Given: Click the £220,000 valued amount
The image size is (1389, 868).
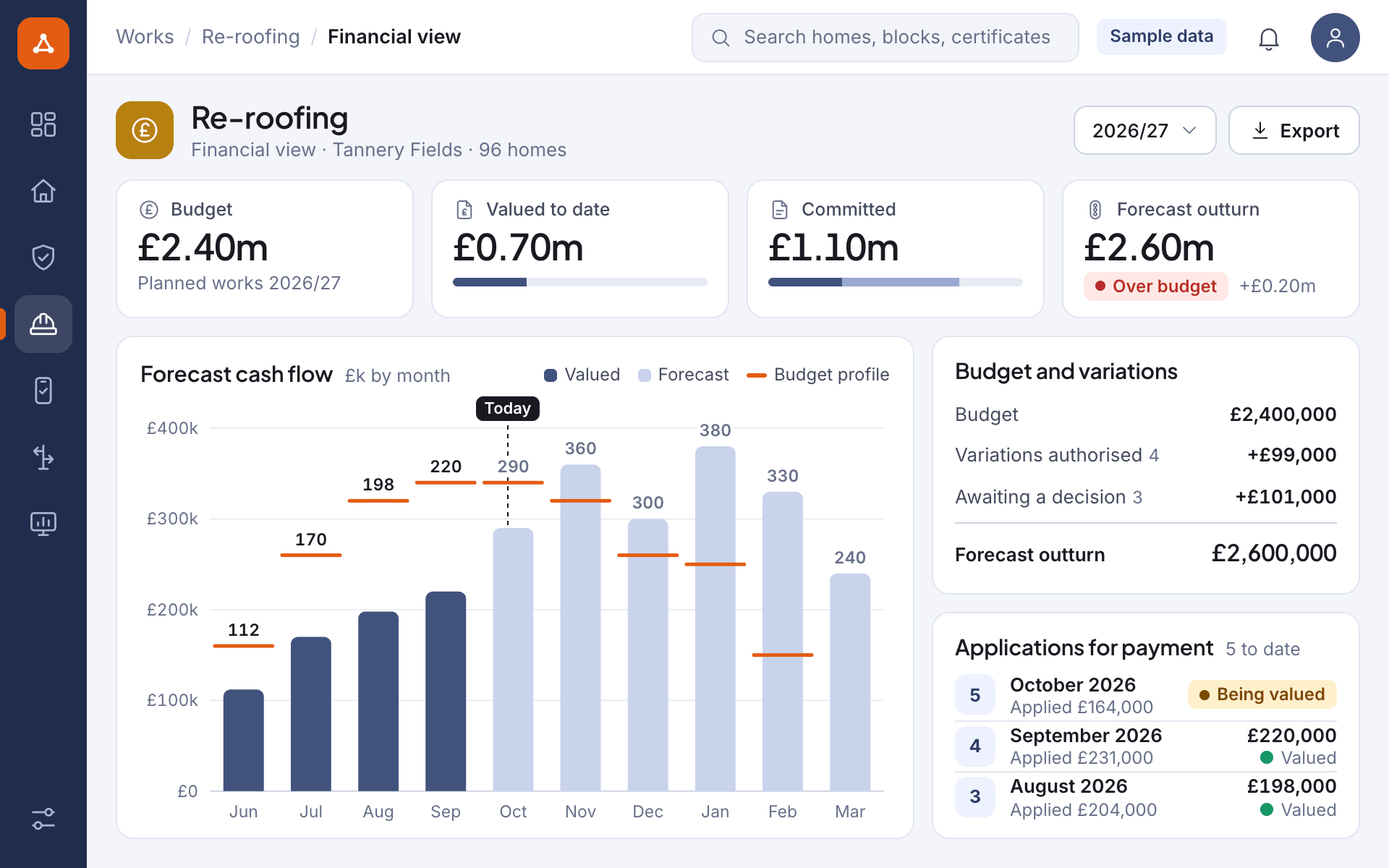Looking at the screenshot, I should click(x=1291, y=736).
